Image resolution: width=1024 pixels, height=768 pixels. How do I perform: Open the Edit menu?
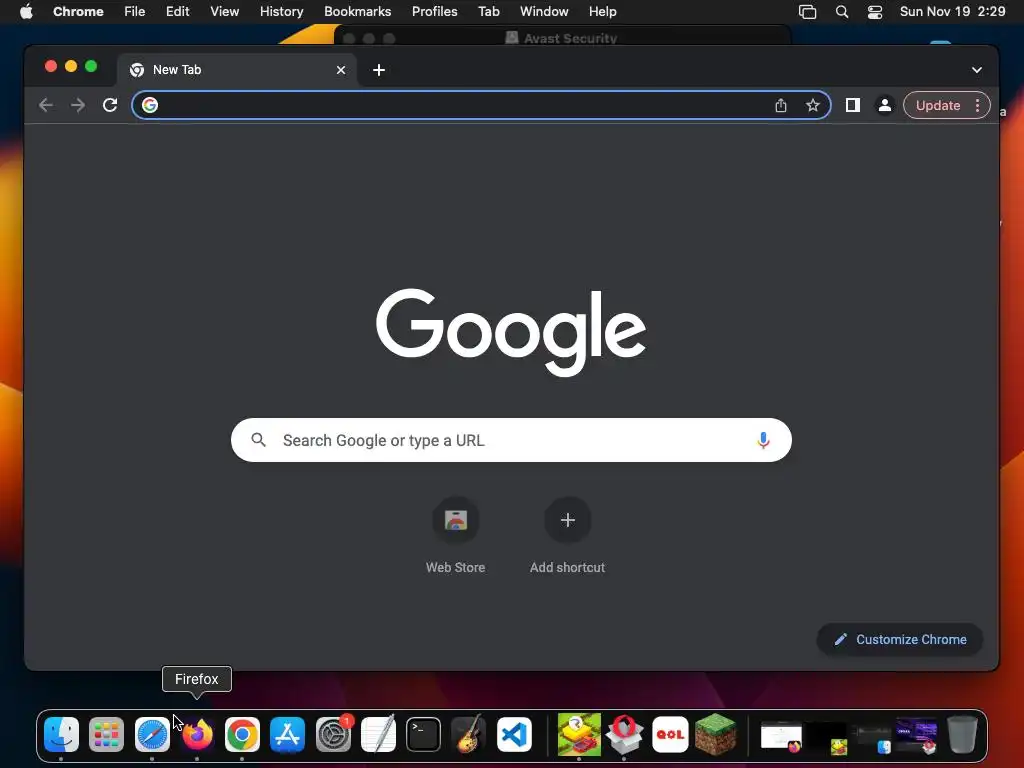click(x=178, y=11)
